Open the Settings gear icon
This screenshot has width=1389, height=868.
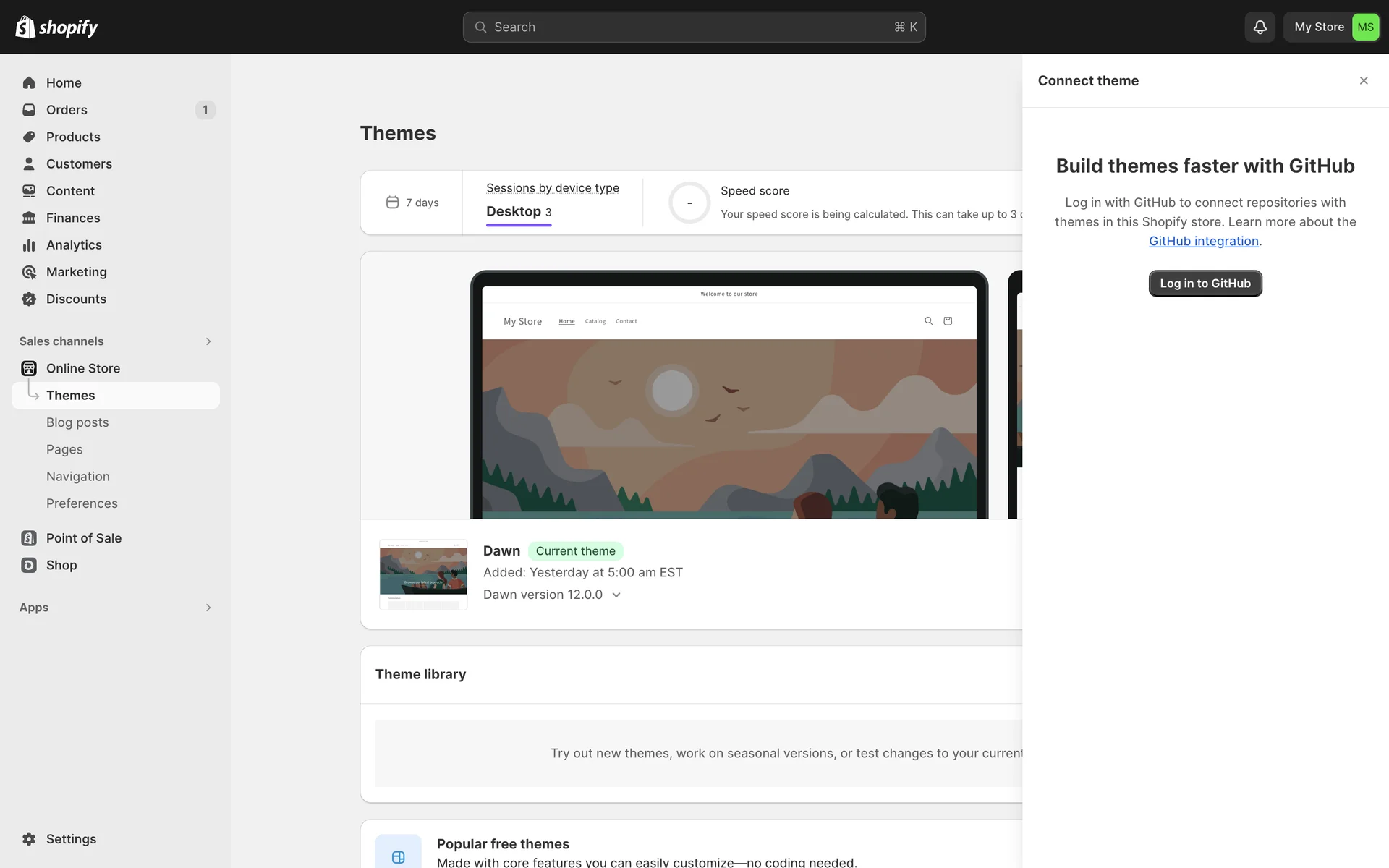29,839
